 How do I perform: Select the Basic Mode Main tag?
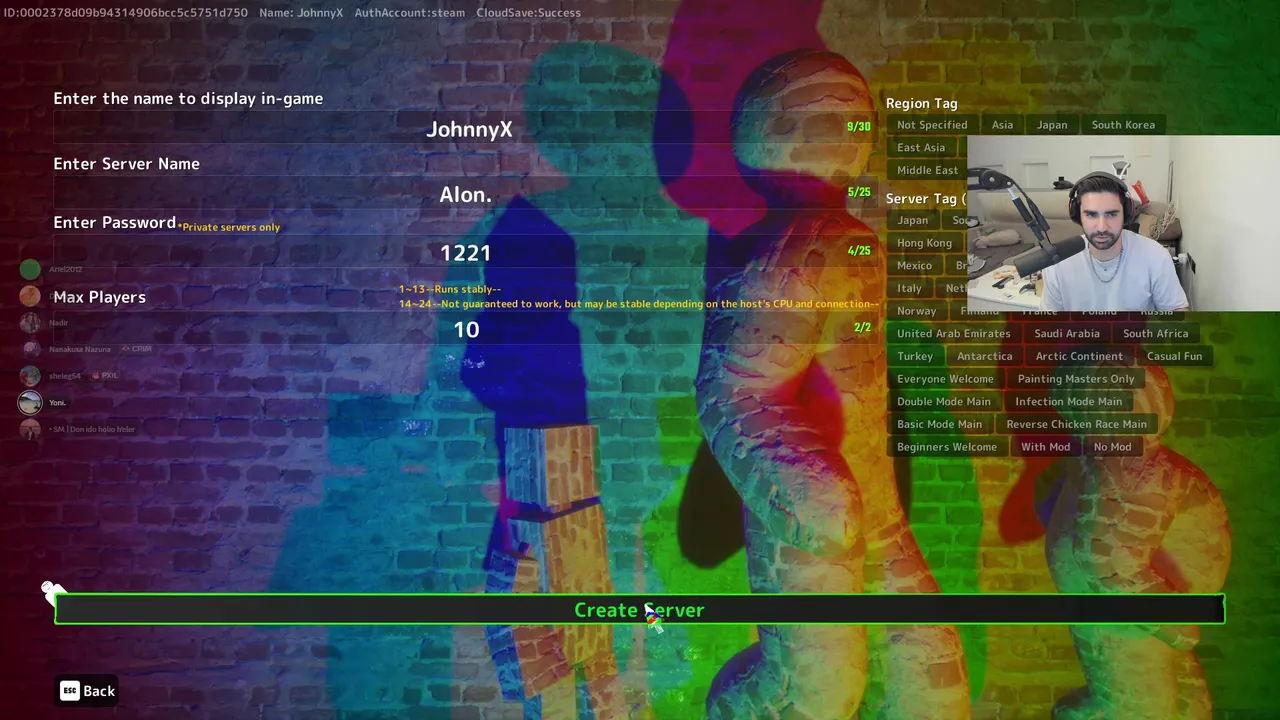(x=939, y=424)
